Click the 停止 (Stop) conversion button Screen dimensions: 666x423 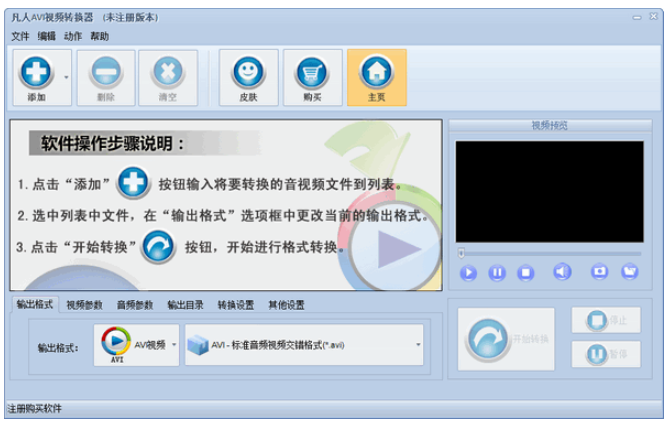(606, 320)
